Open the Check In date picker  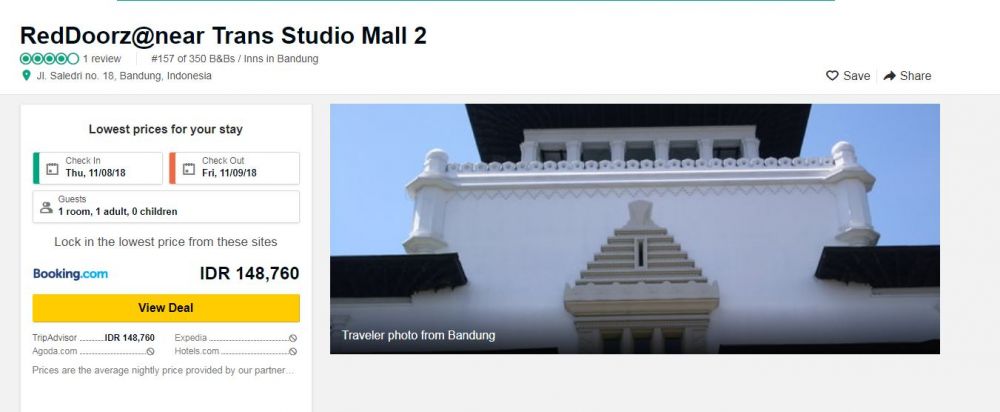(98, 168)
